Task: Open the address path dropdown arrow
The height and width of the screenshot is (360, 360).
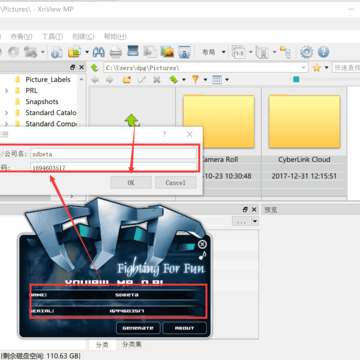Action: click(303, 67)
